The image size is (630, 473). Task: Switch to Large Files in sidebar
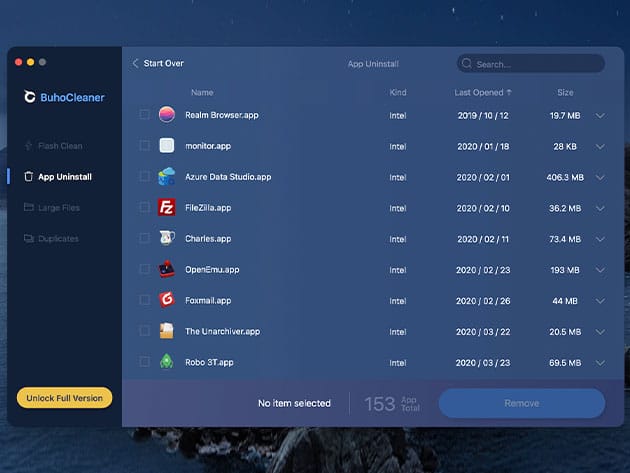58,208
